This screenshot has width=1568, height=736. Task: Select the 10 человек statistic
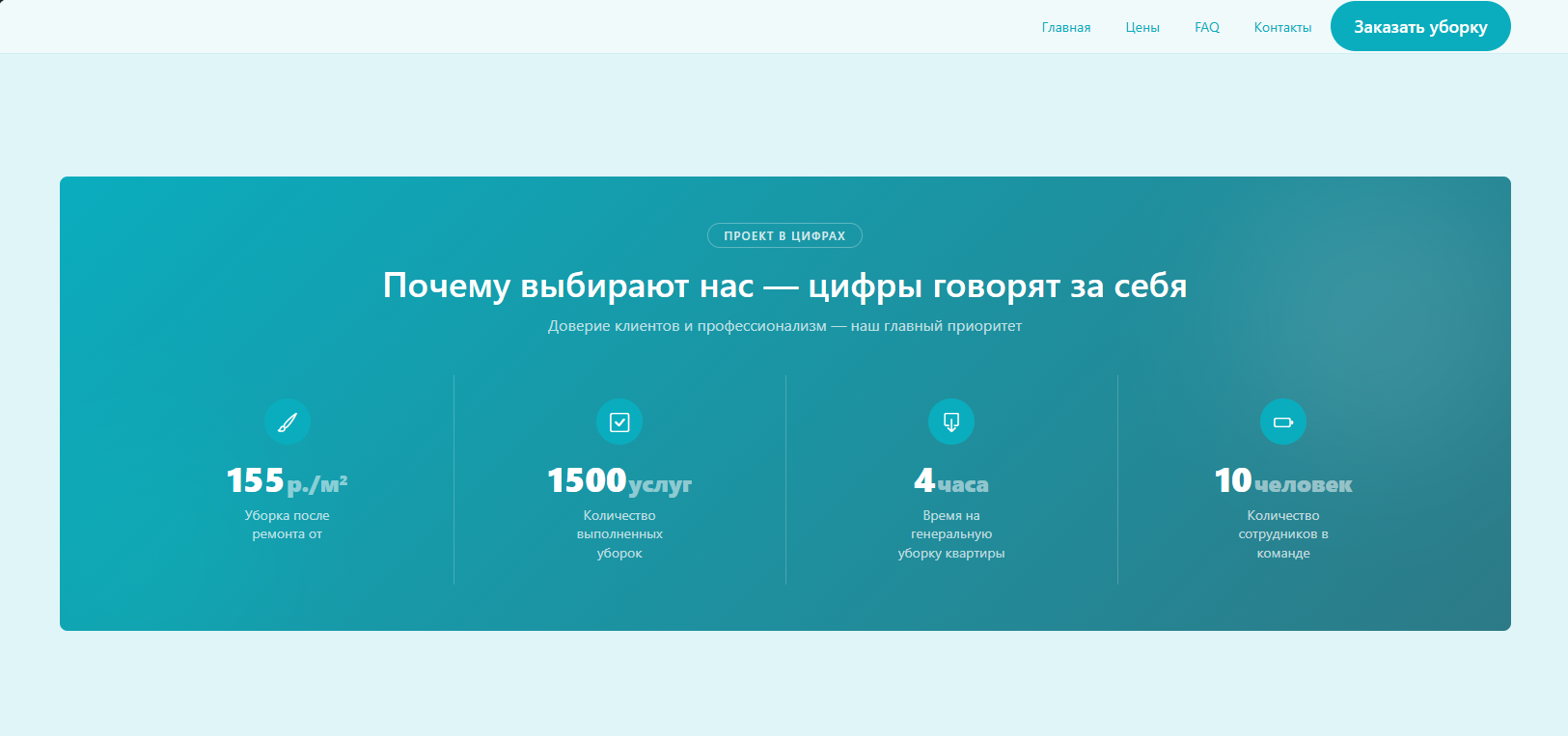click(1283, 480)
